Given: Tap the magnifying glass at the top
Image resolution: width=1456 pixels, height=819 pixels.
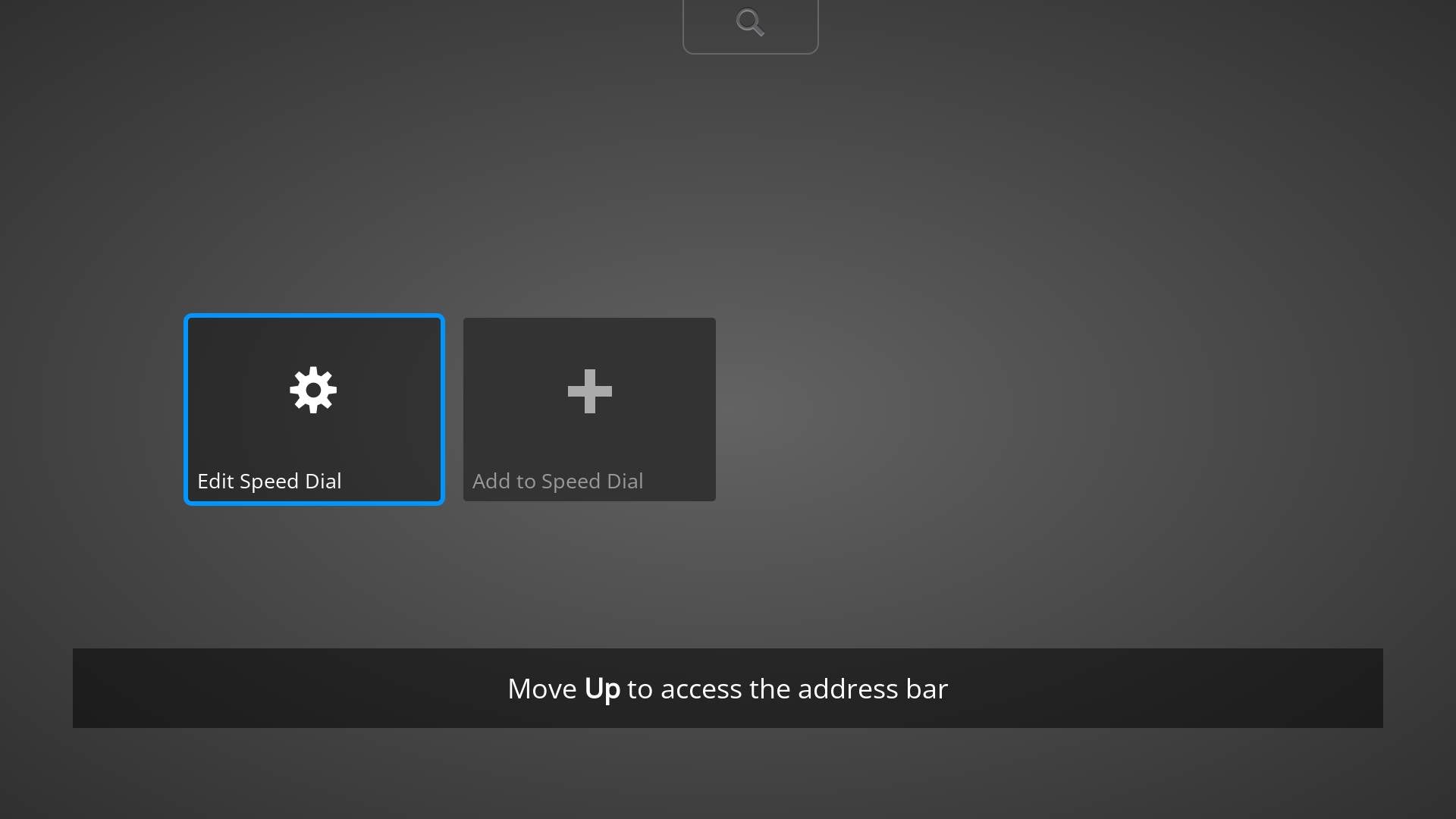Looking at the screenshot, I should 750,22.
